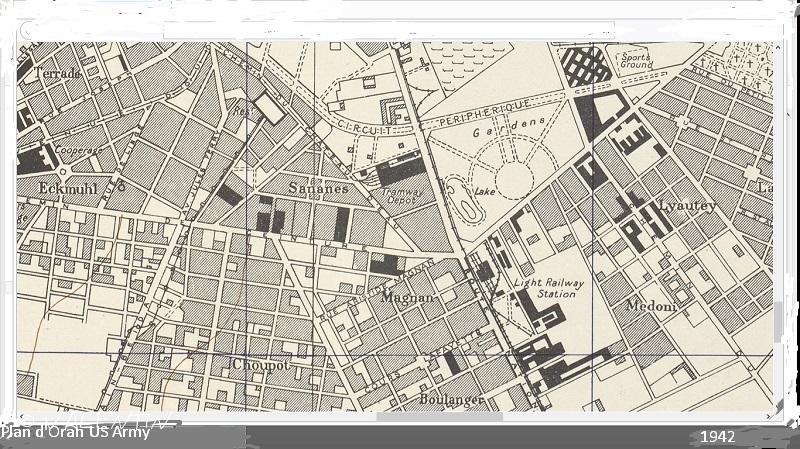This screenshot has height=449, width=800.
Task: Click the horizontal scrollbar left arrow
Action: click(24, 416)
